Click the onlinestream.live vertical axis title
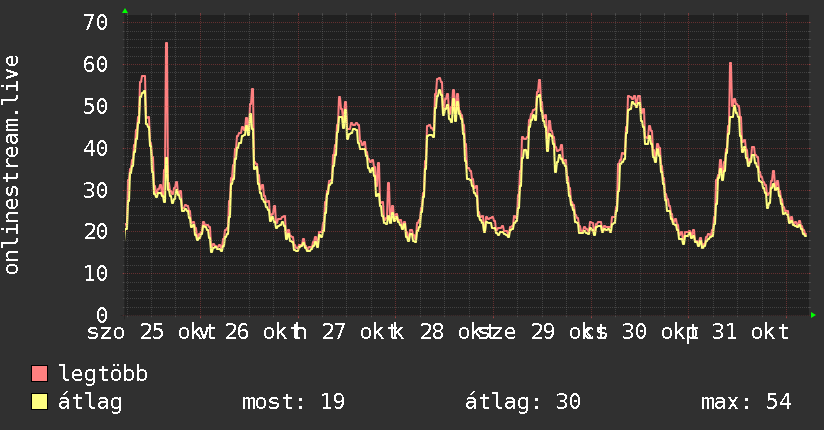The image size is (824, 430). pos(12,165)
